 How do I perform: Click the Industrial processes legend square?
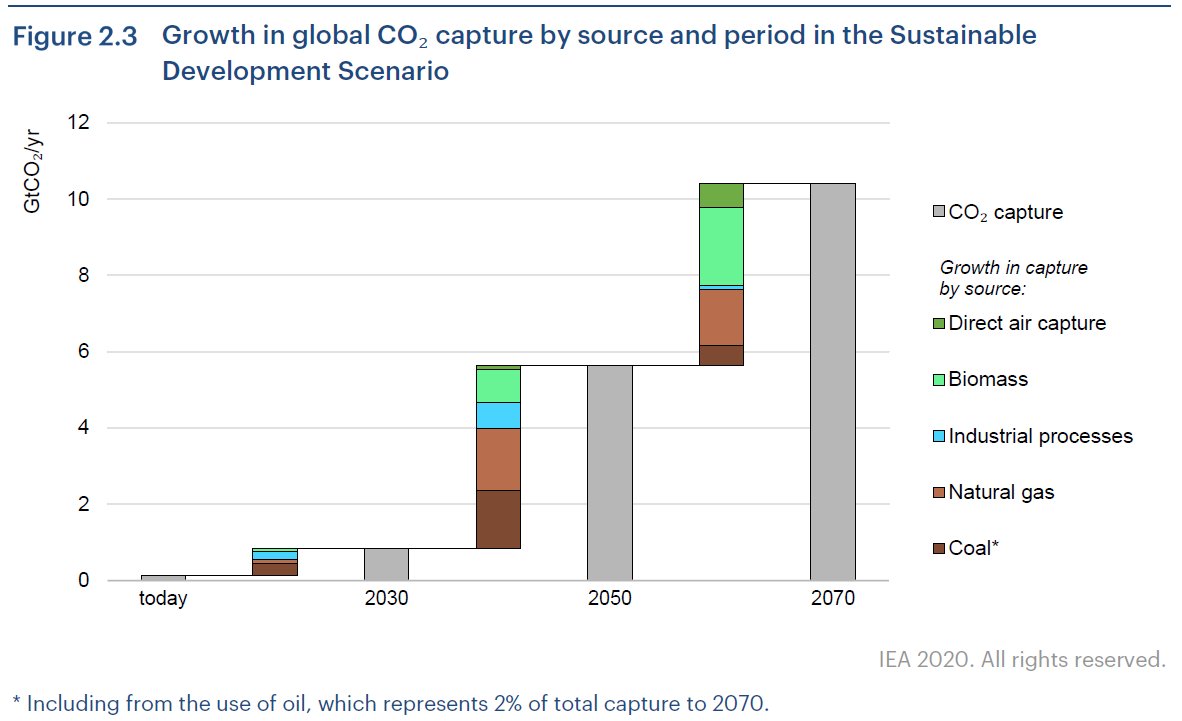click(939, 436)
